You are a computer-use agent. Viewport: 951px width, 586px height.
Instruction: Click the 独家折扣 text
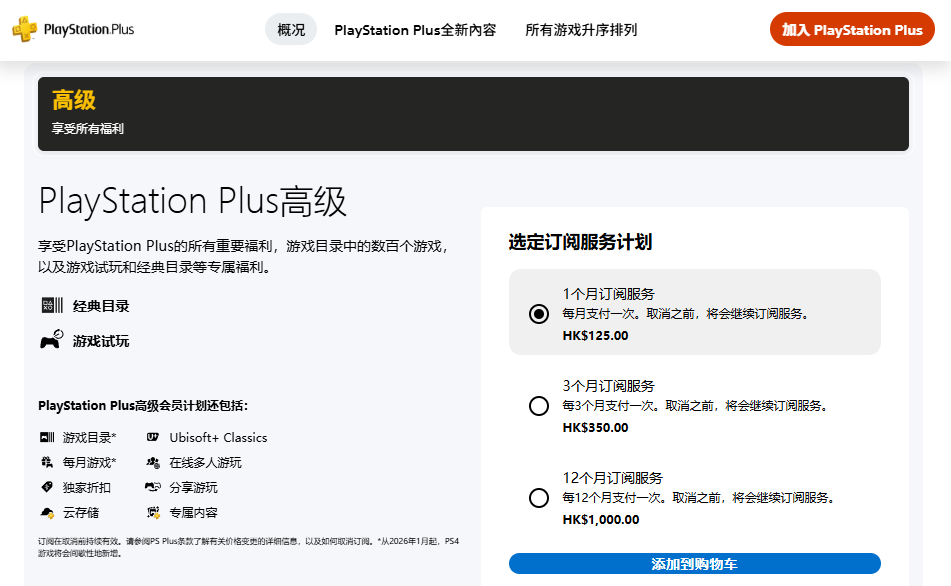[87, 488]
